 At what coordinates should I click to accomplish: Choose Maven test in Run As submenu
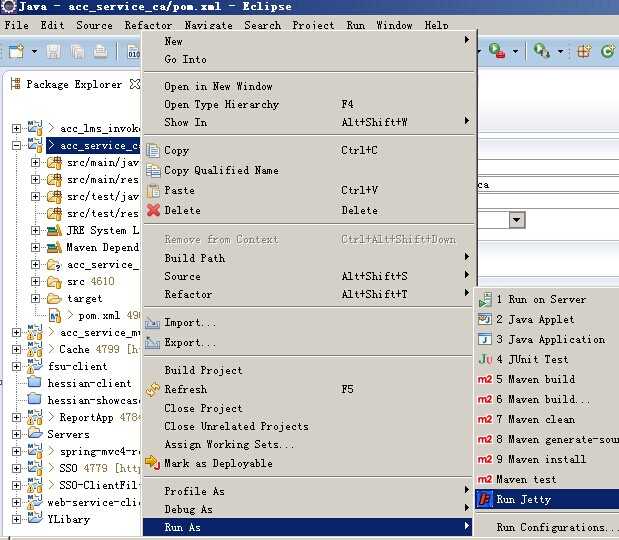548,480
